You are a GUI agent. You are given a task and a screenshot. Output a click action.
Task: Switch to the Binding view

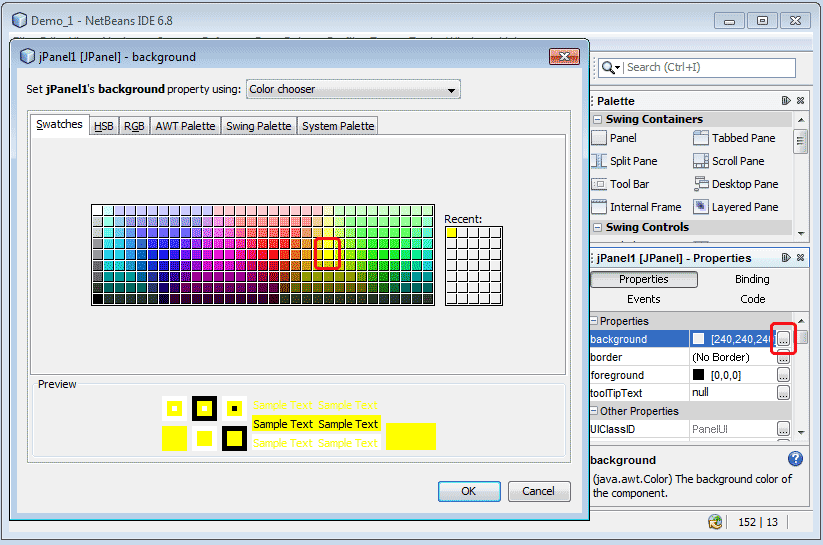click(752, 279)
